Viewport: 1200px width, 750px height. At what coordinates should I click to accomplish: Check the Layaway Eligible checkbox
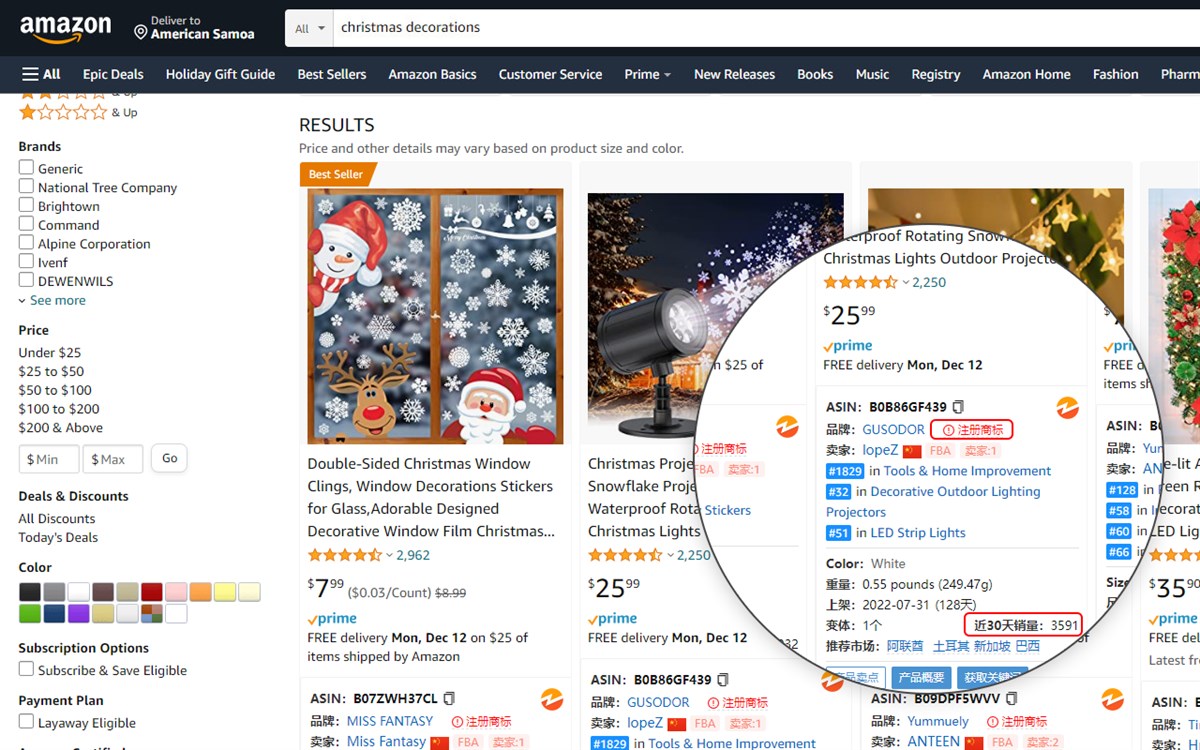[28, 723]
